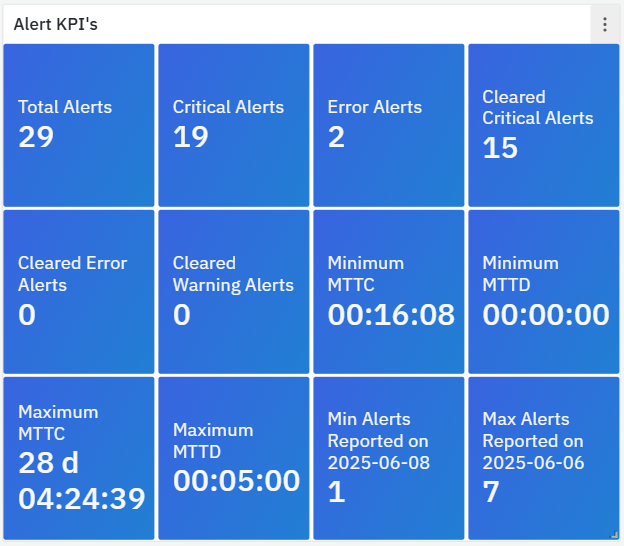Select the Total Alerts tile
The image size is (624, 546).
(x=79, y=125)
